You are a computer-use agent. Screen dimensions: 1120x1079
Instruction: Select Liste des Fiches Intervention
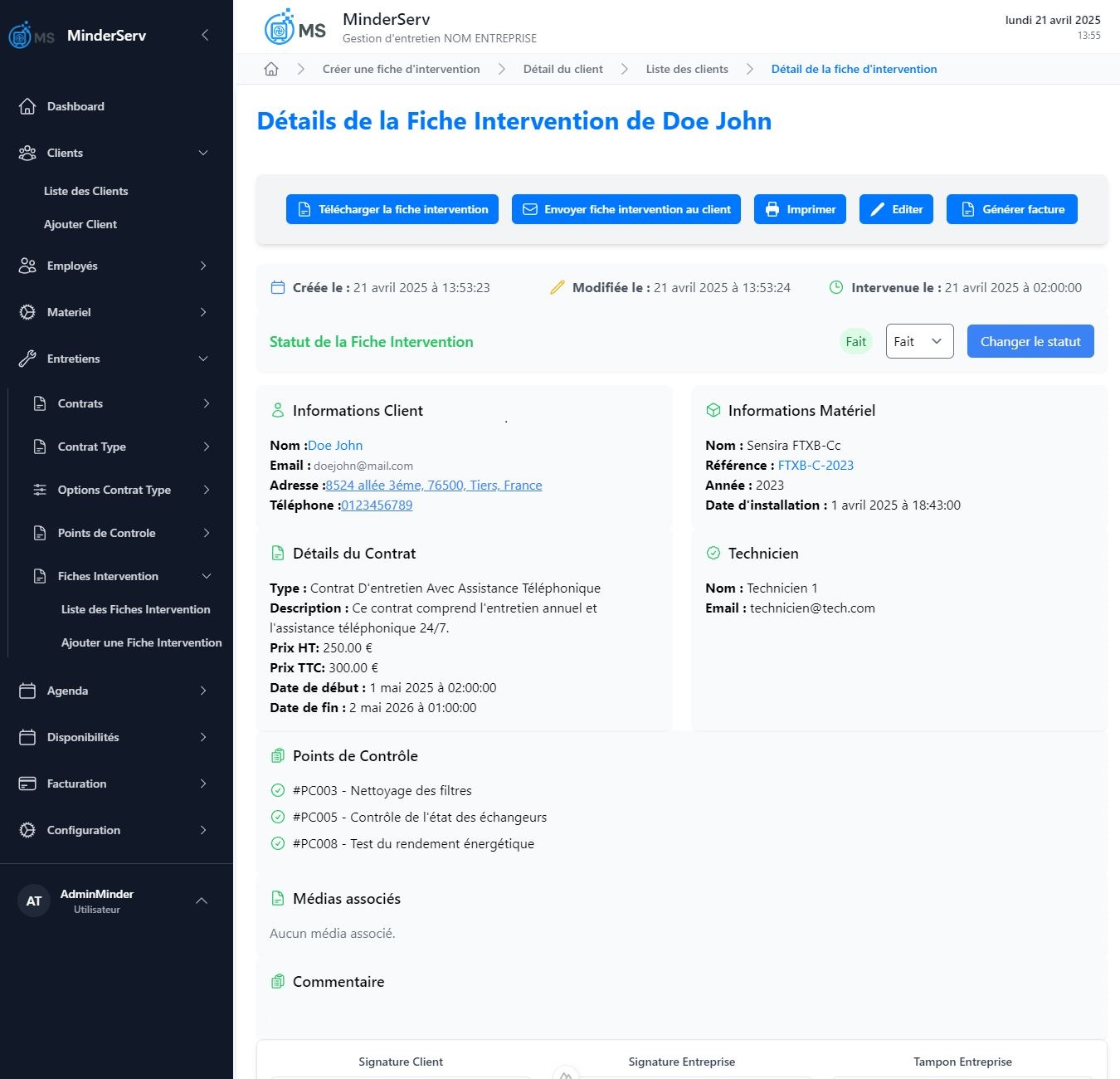coord(135,609)
